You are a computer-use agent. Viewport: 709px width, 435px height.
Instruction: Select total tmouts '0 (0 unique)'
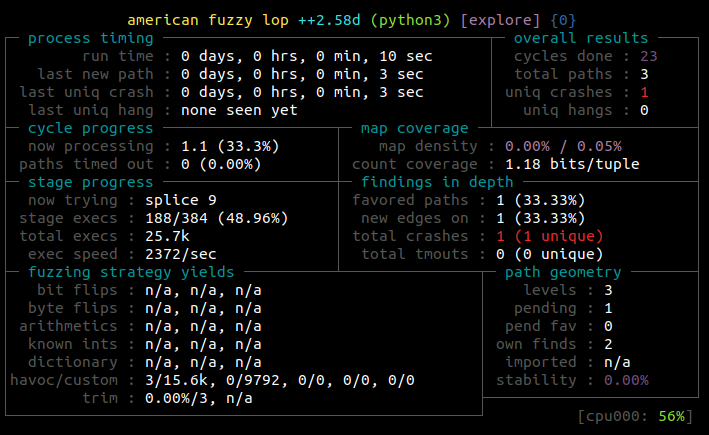tap(549, 254)
